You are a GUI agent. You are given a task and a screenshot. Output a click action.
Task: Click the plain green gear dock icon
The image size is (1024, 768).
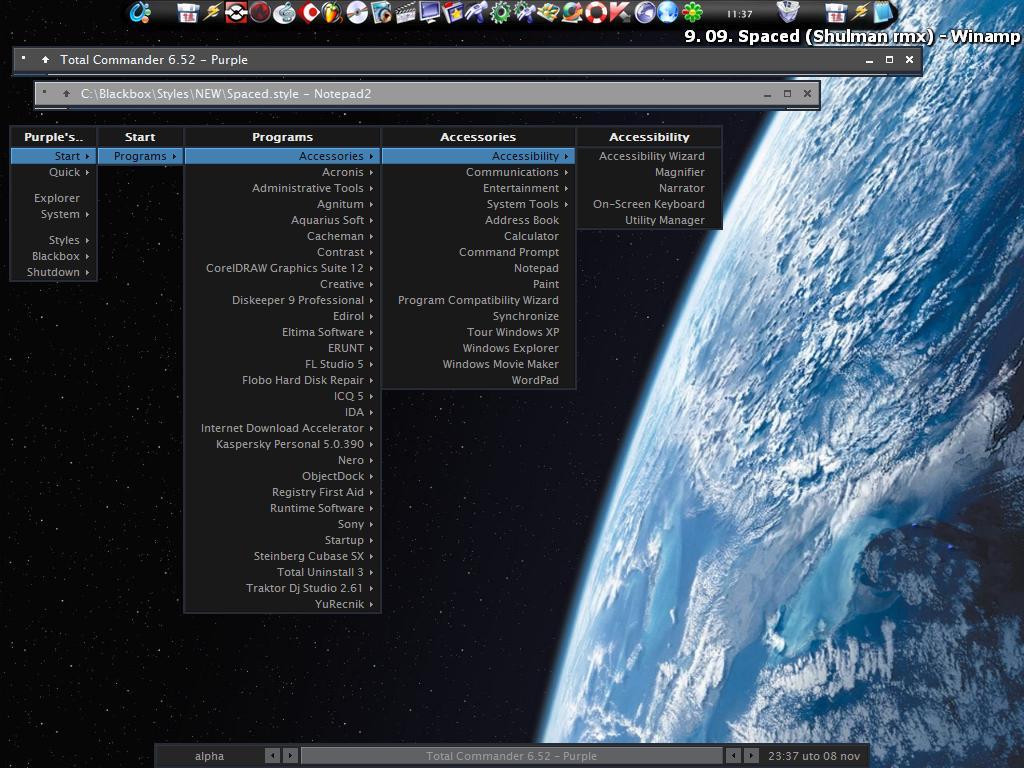500,12
